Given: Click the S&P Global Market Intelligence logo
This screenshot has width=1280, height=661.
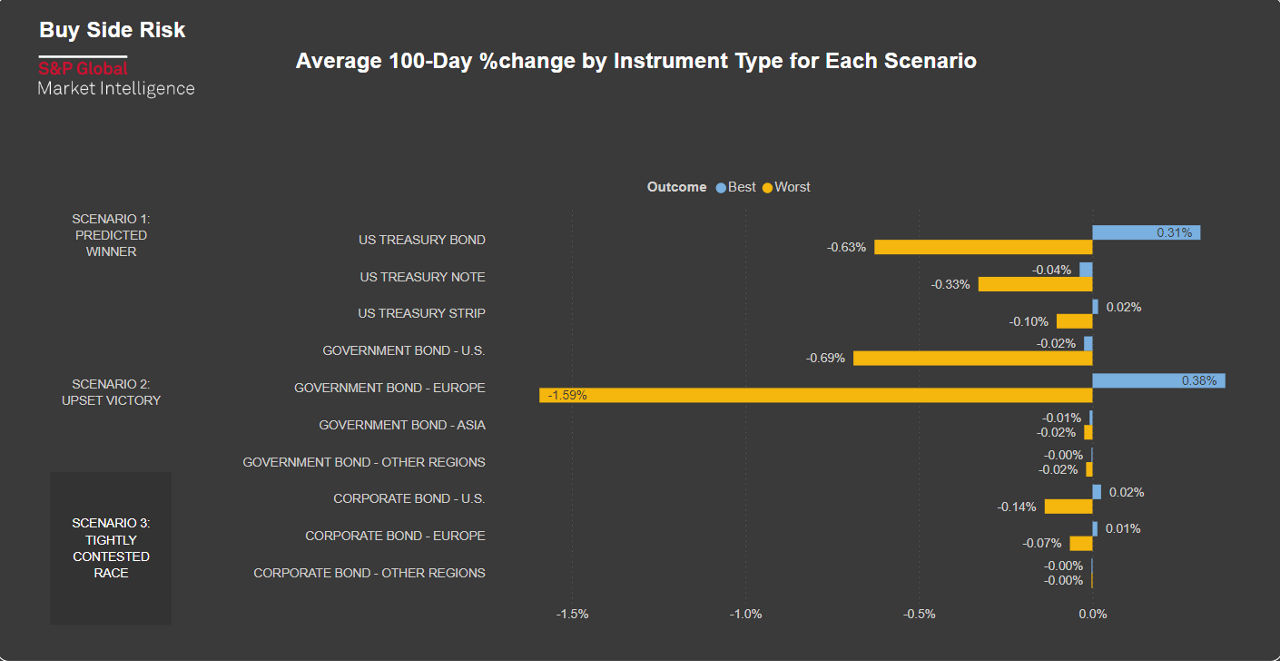Looking at the screenshot, I should [x=116, y=78].
